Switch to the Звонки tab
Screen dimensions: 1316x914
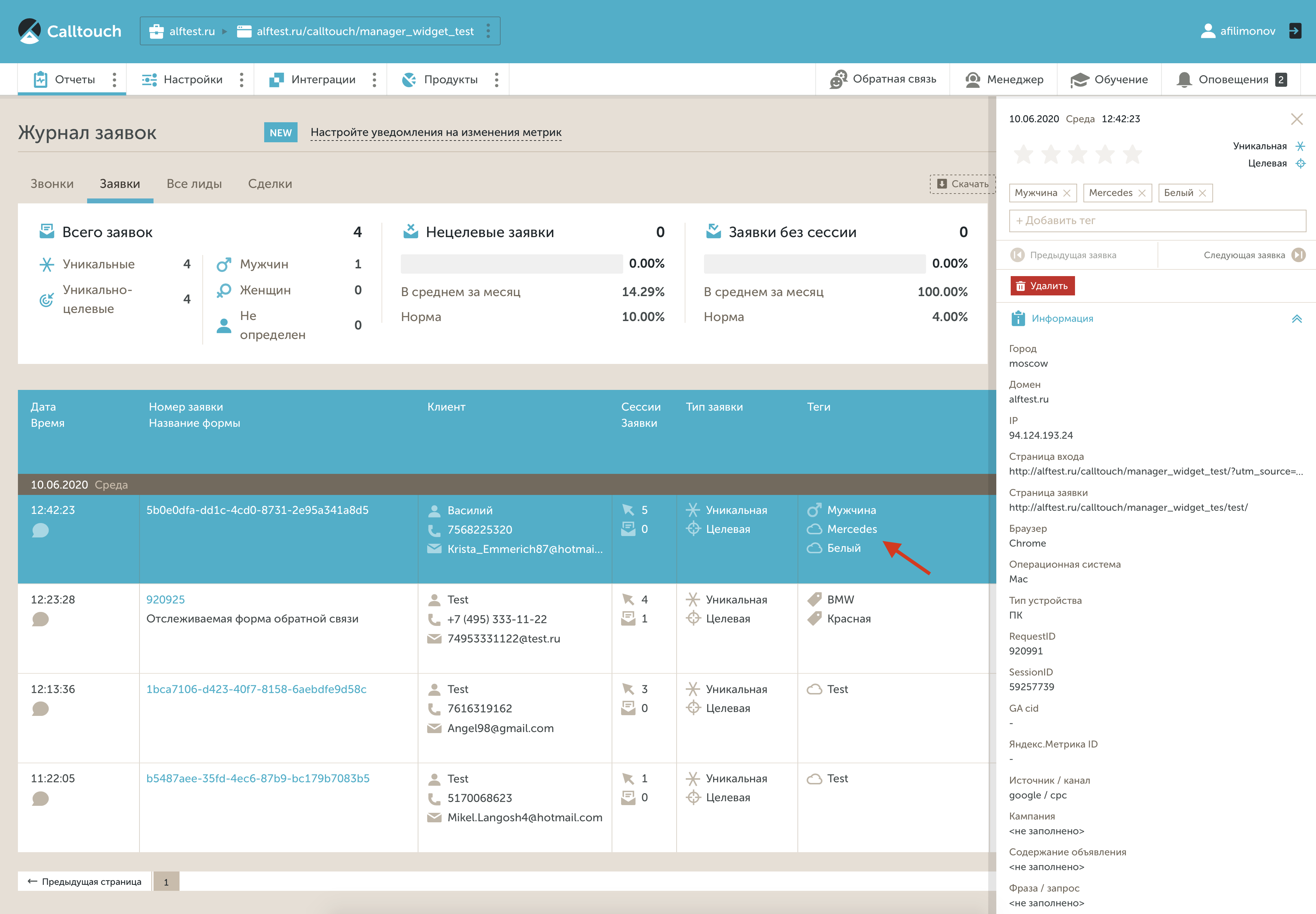pos(52,184)
